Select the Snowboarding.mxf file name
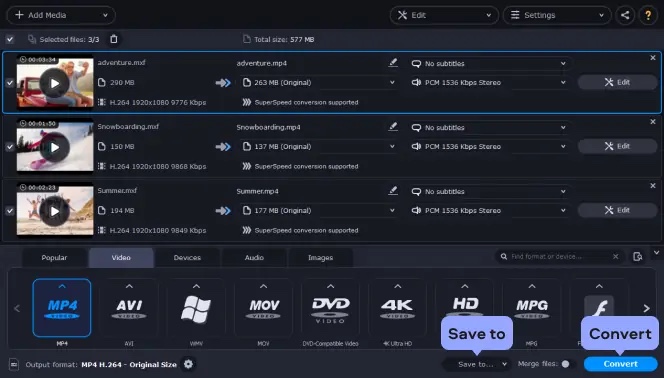664x378 pixels. tap(128, 126)
